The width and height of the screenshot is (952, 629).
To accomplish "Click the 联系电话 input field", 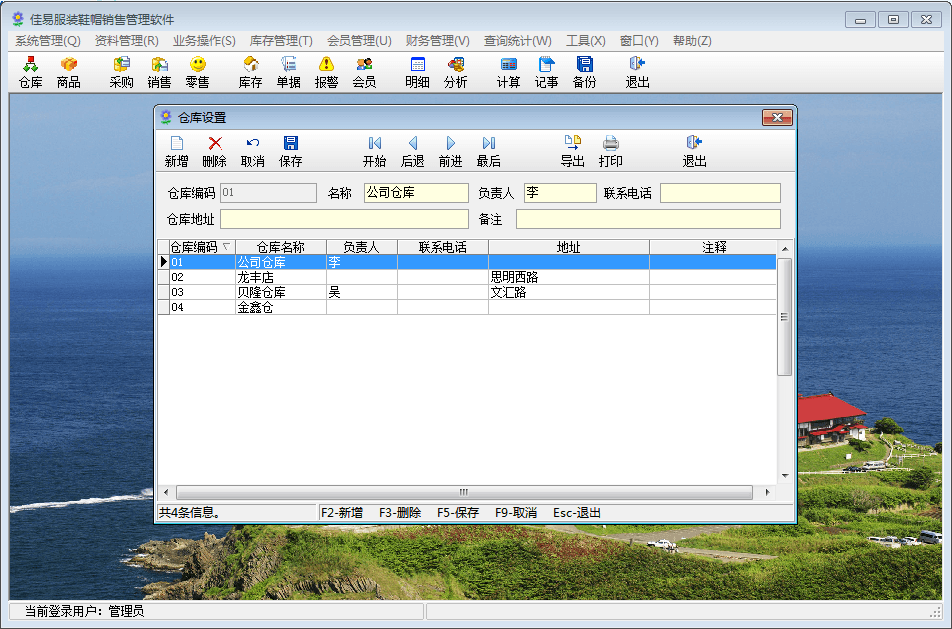I will (719, 193).
